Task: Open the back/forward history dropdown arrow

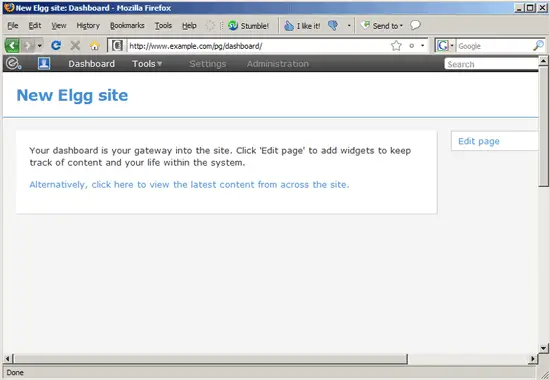Action: coord(39,46)
